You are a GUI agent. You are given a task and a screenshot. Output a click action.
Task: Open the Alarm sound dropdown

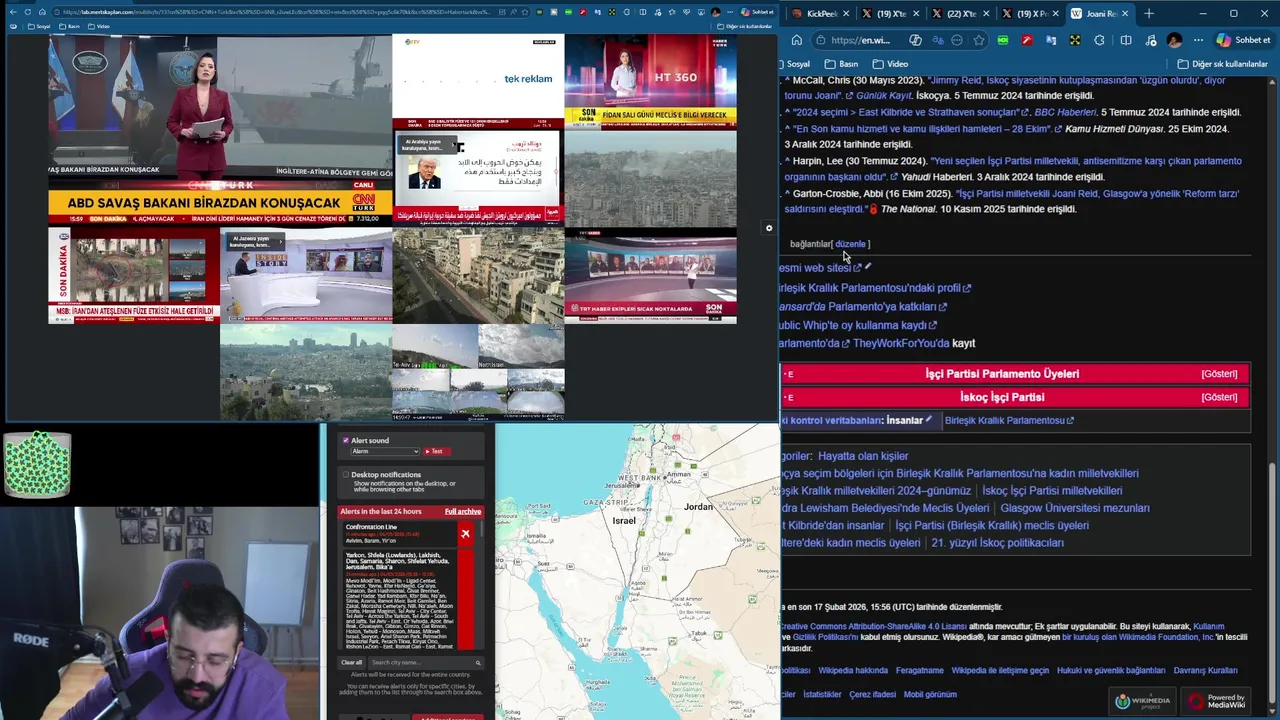click(x=384, y=451)
